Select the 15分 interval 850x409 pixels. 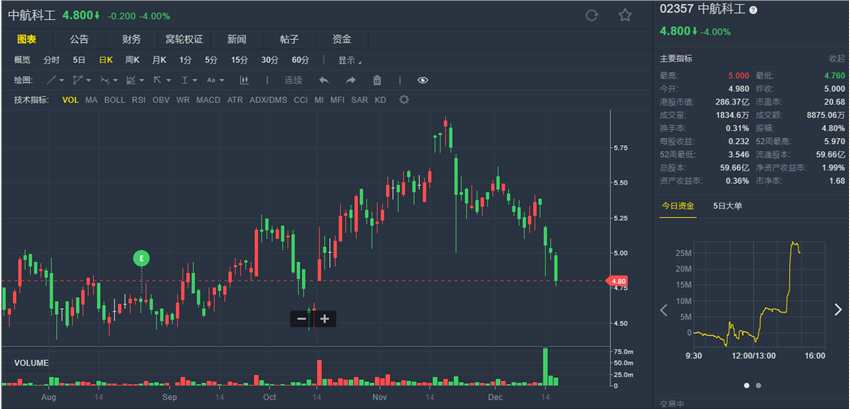(x=239, y=60)
